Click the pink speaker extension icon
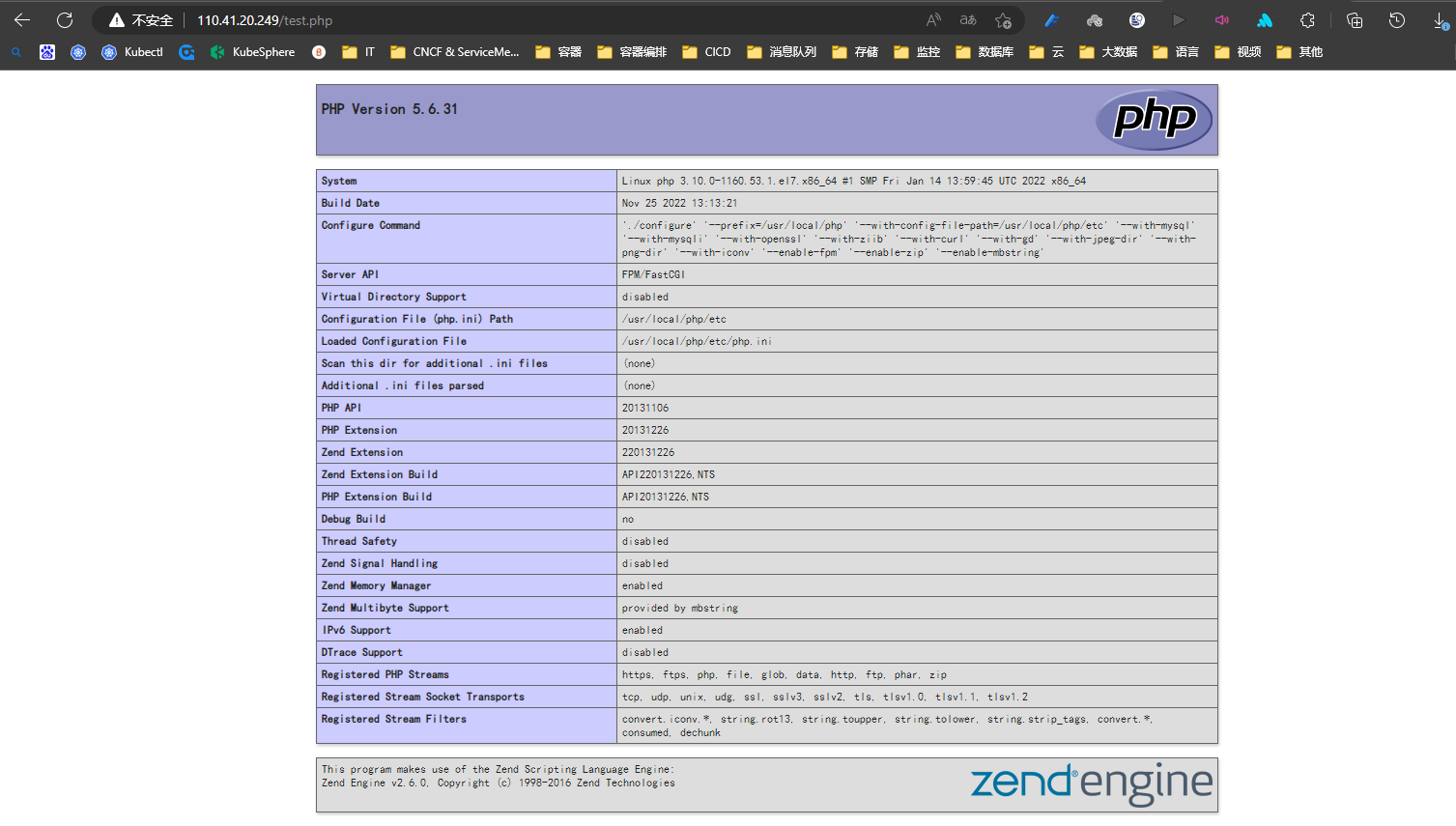 click(1222, 20)
